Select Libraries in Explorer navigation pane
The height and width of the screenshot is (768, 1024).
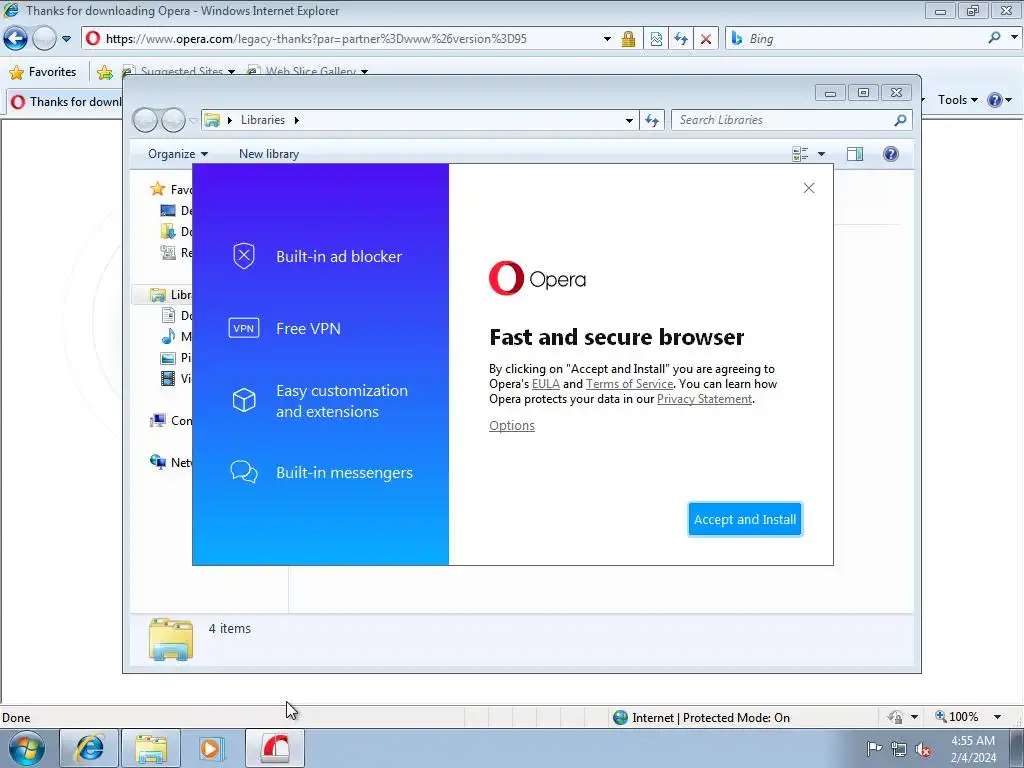click(x=171, y=295)
